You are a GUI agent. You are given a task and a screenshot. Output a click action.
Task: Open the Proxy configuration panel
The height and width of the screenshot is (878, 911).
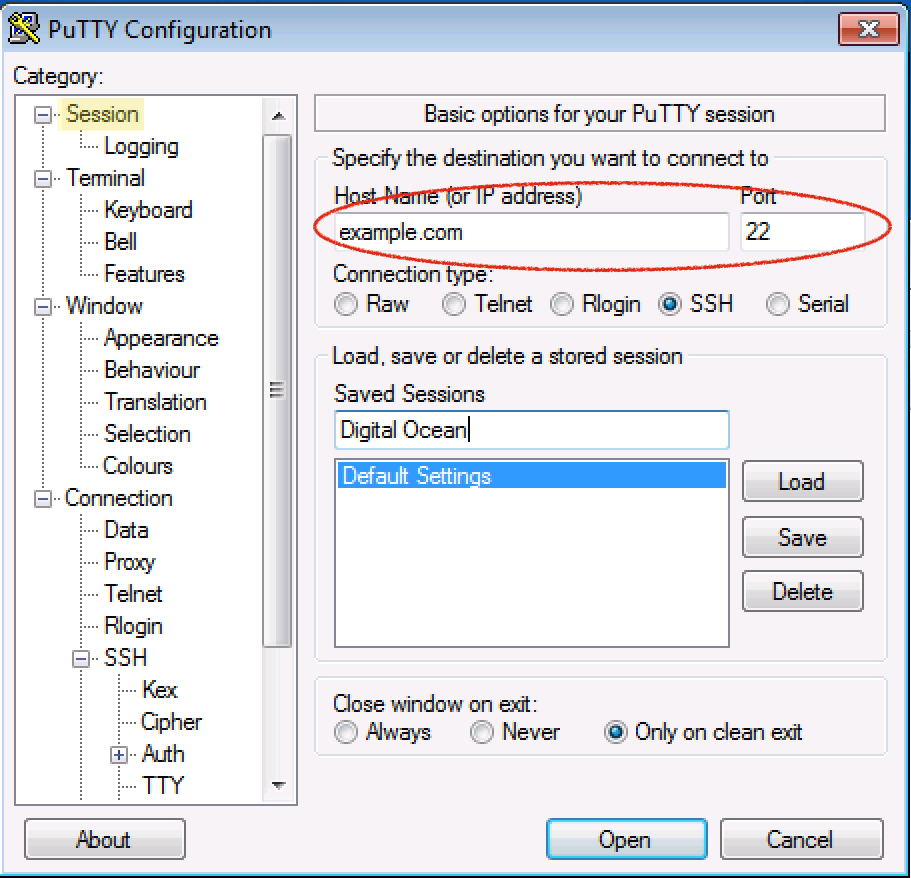[129, 563]
